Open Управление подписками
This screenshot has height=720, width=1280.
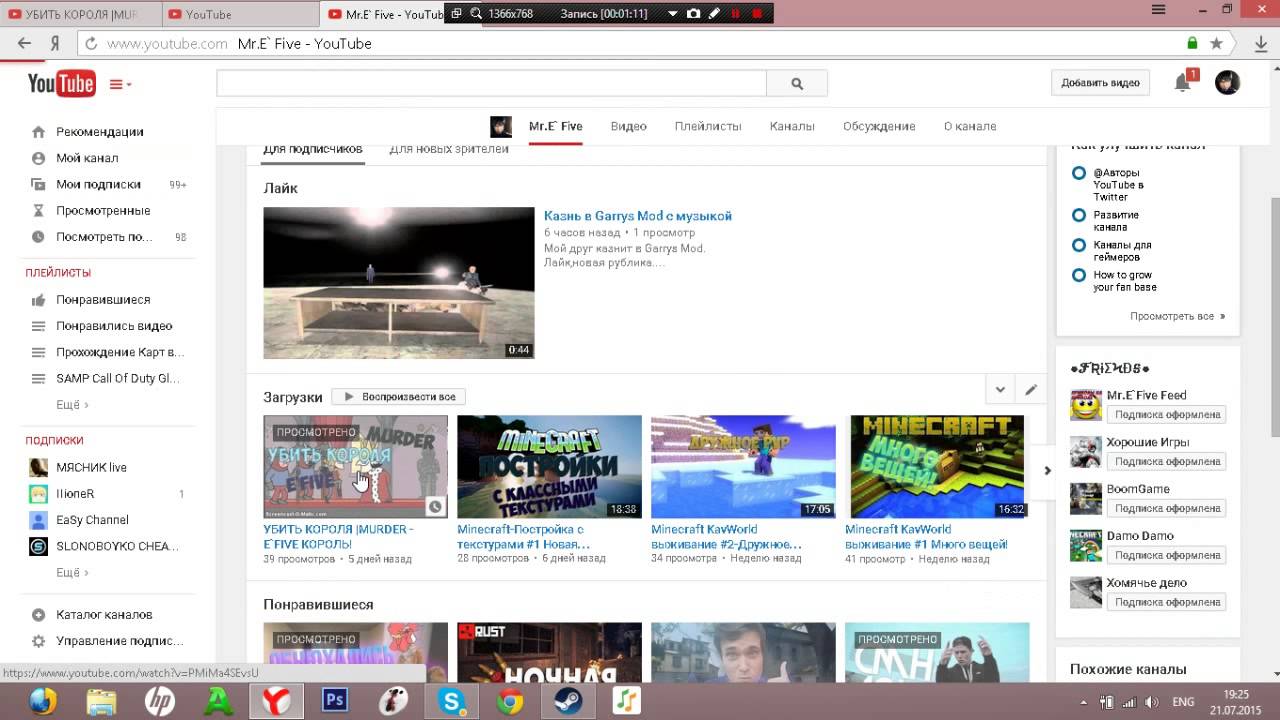[x=119, y=641]
